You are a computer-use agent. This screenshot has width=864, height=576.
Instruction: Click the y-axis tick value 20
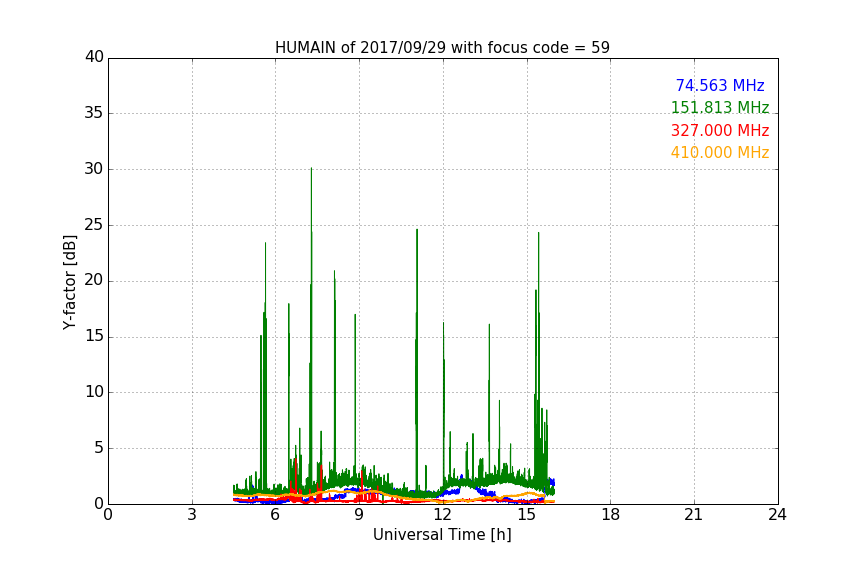tap(94, 280)
